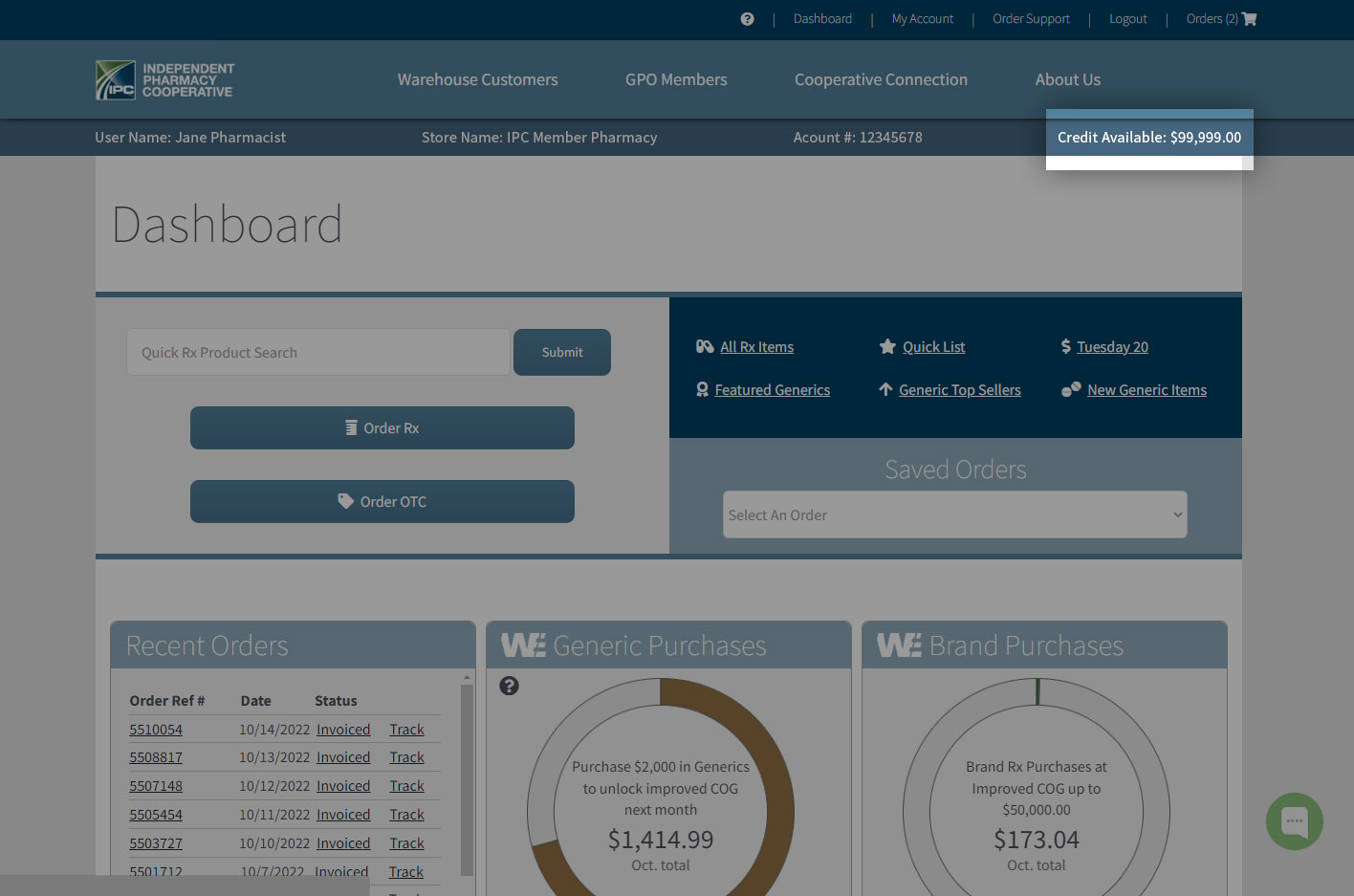The image size is (1354, 896).
Task: Open Order Support link
Action: [1031, 19]
